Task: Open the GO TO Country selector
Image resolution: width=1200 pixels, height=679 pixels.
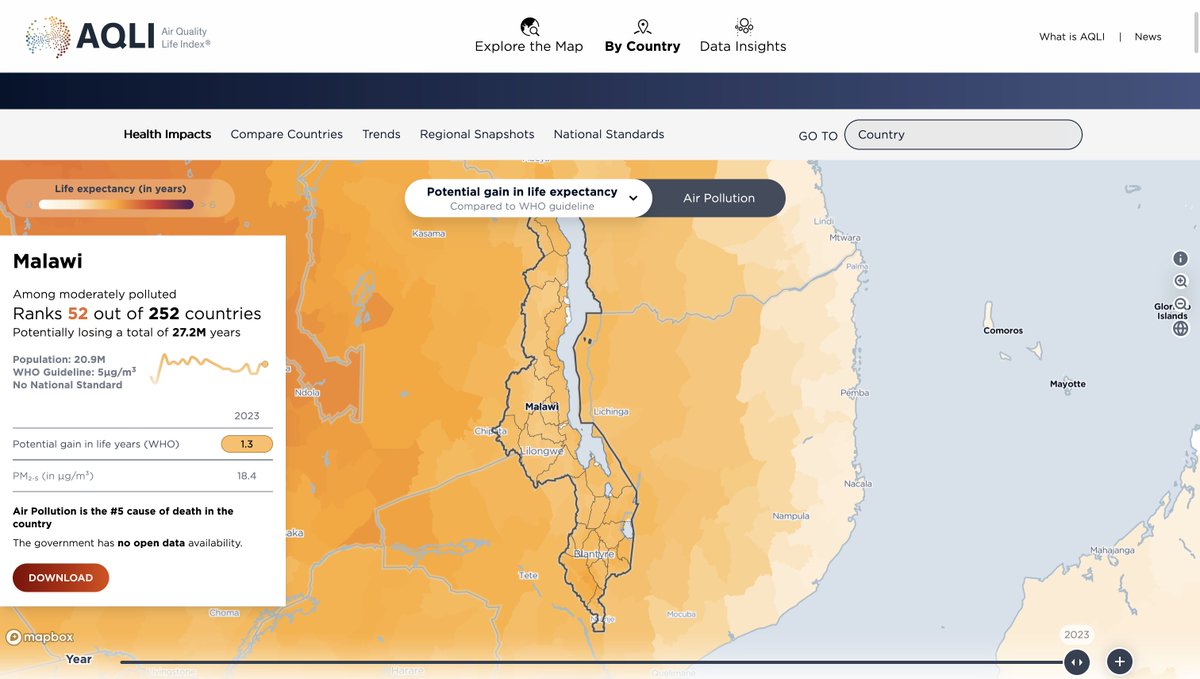Action: pyautogui.click(x=962, y=134)
